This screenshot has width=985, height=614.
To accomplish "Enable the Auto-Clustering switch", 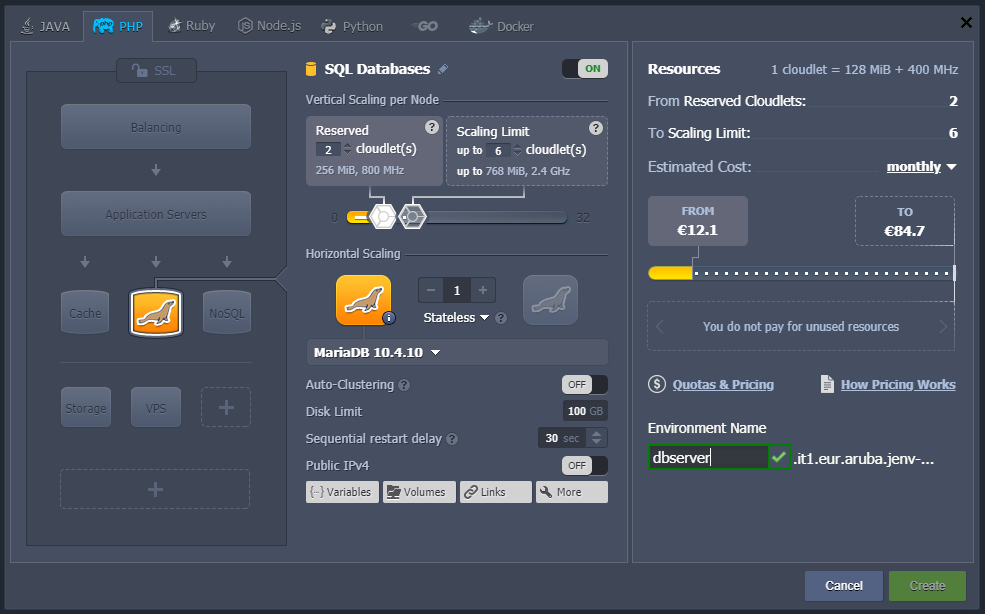I will pos(584,384).
